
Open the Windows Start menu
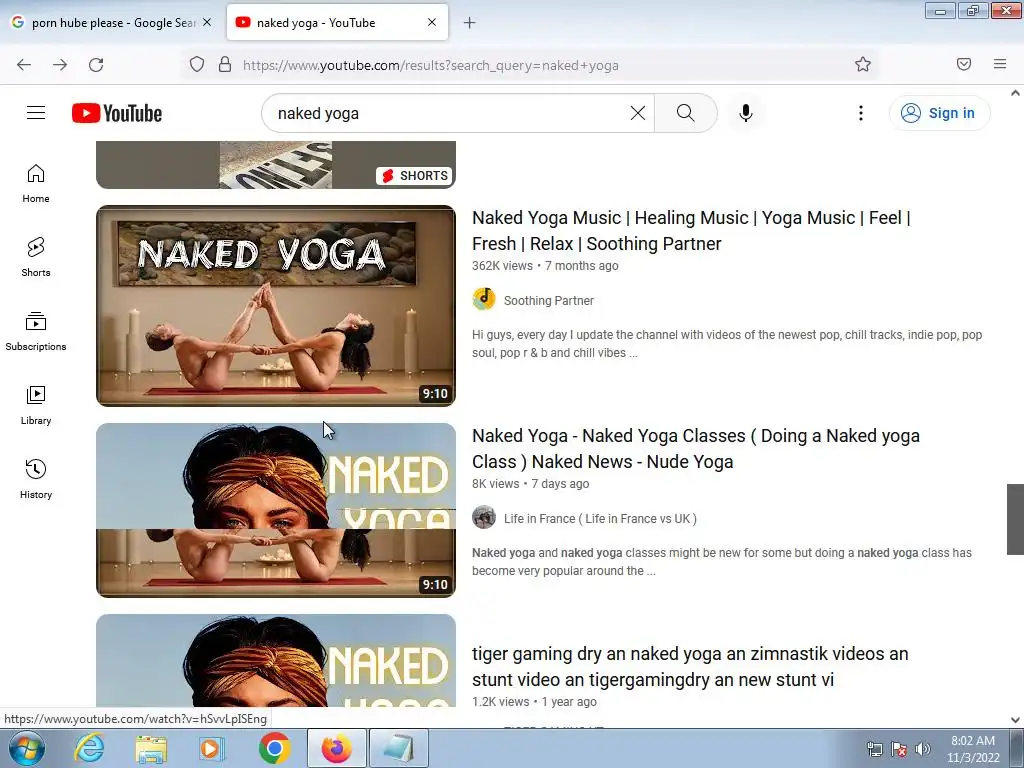point(27,748)
